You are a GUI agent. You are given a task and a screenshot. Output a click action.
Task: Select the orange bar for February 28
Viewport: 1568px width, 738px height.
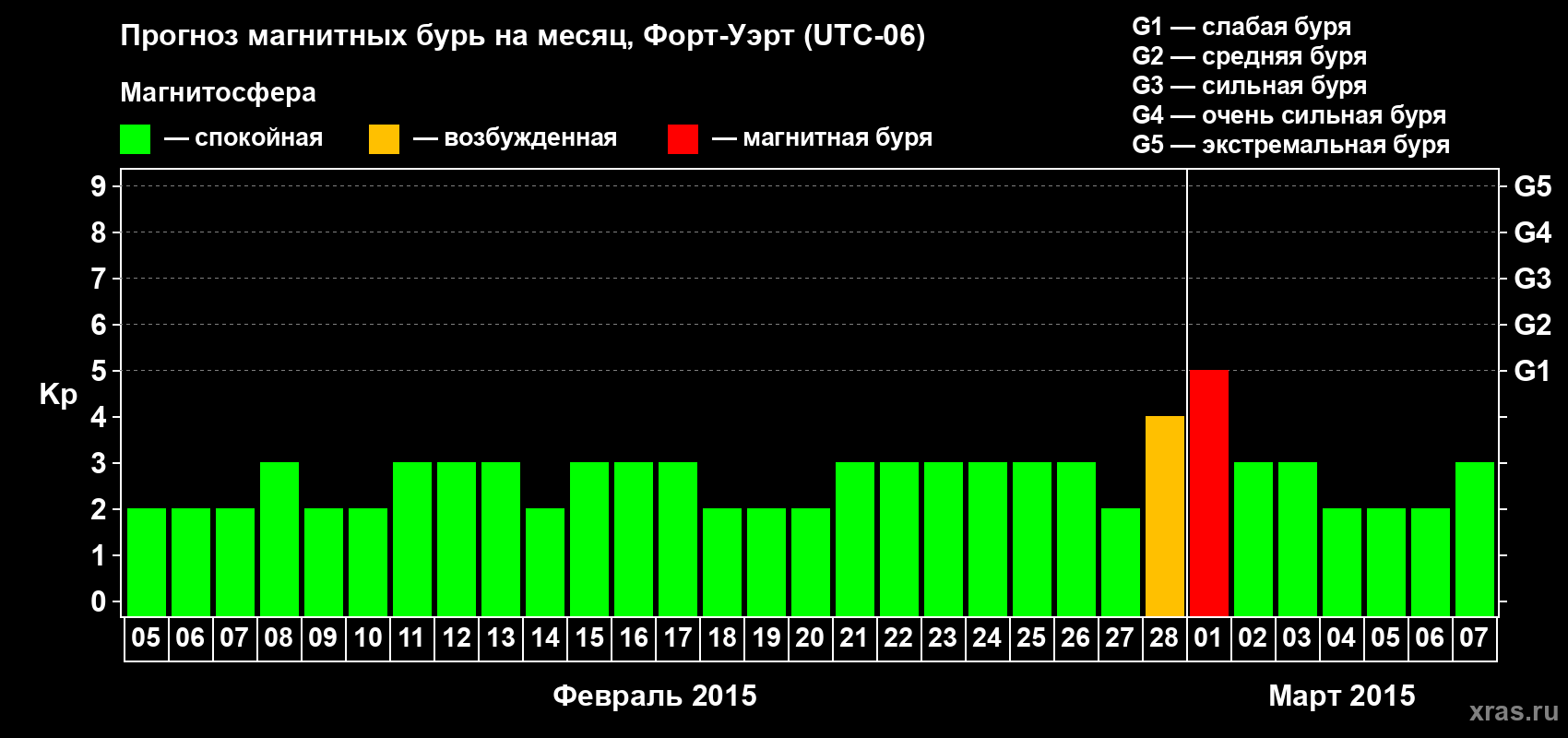click(1164, 517)
